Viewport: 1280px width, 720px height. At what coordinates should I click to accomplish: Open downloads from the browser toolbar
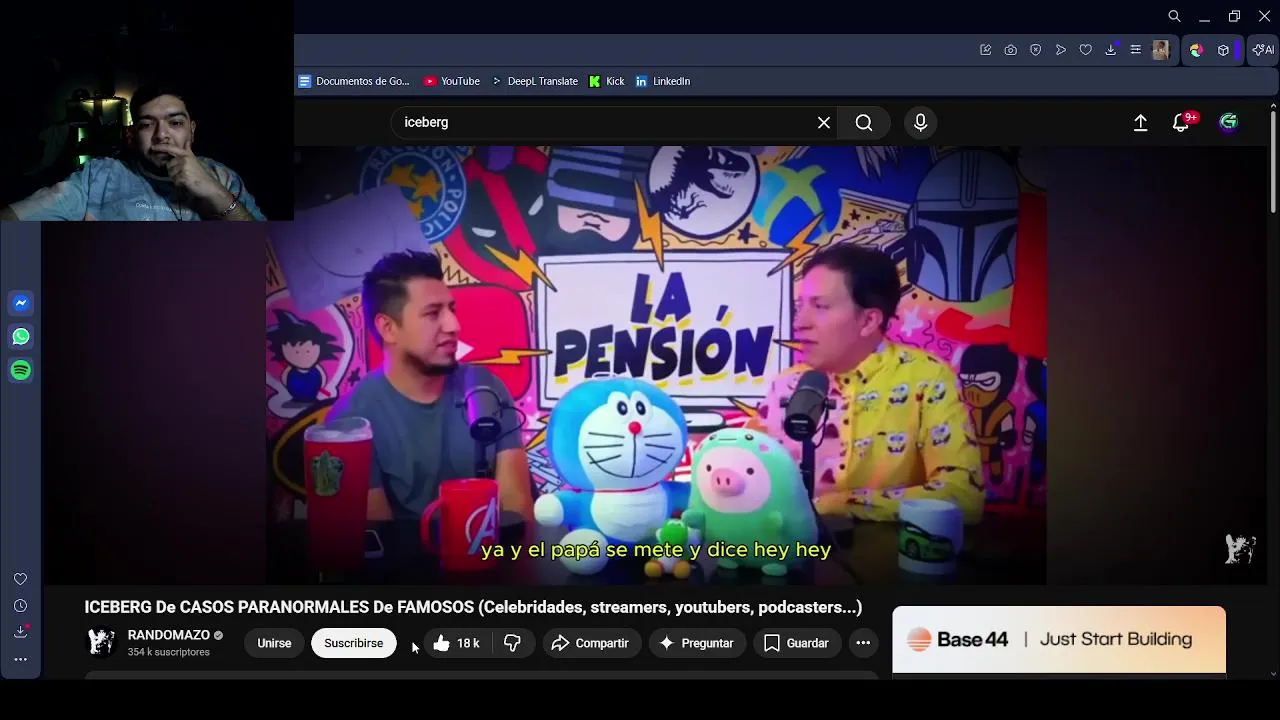tap(1111, 50)
